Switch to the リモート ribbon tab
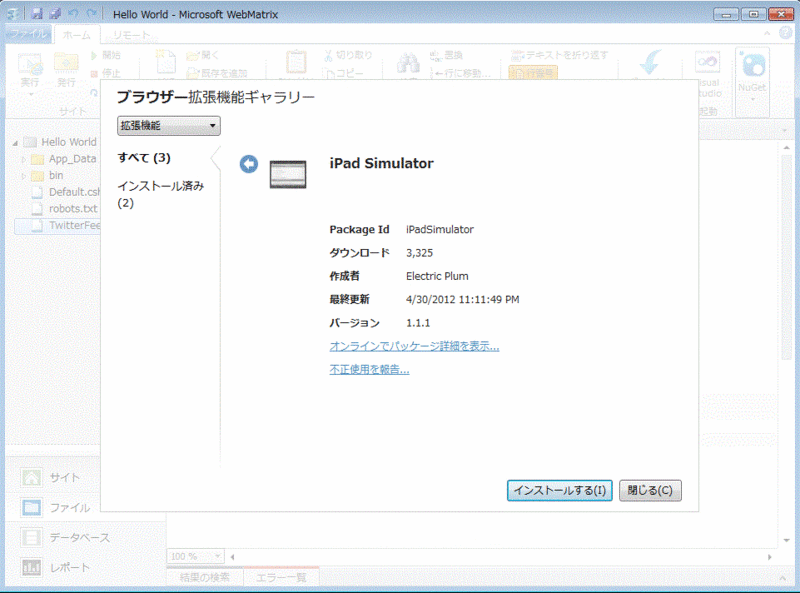 pyautogui.click(x=131, y=33)
